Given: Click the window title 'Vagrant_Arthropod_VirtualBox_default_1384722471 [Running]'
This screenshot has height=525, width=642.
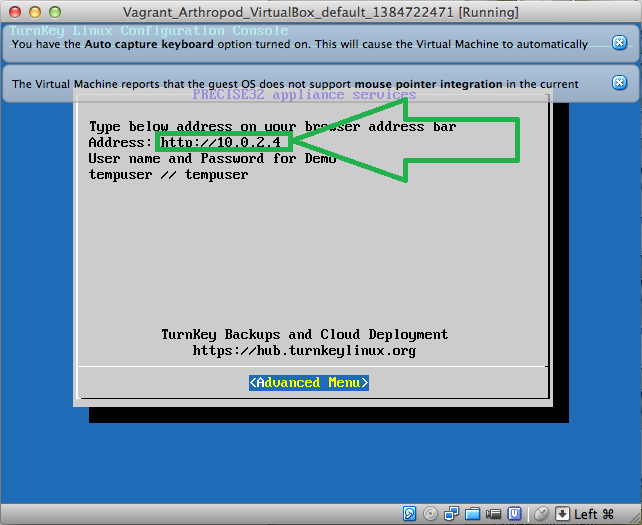Looking at the screenshot, I should (321, 12).
